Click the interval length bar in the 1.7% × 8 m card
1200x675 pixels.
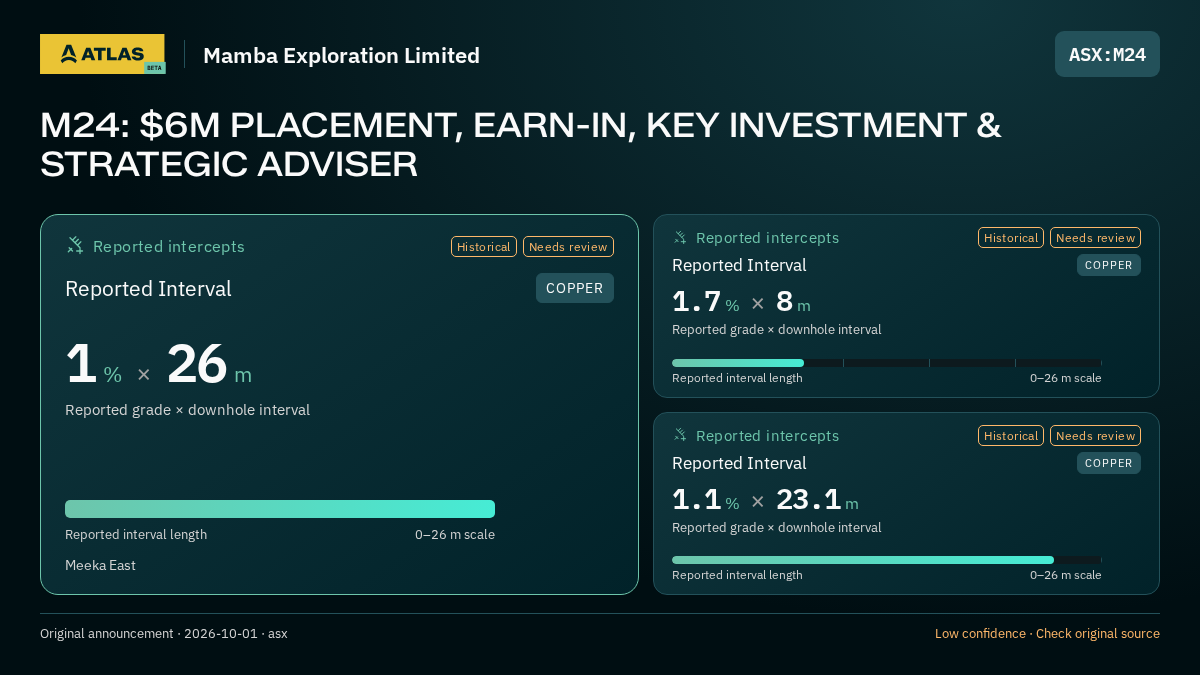point(887,363)
